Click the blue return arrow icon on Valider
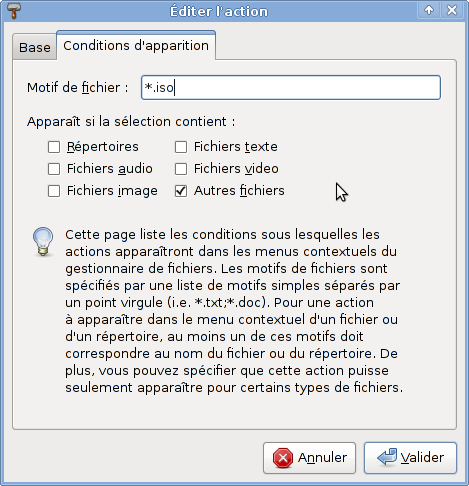 pos(387,457)
